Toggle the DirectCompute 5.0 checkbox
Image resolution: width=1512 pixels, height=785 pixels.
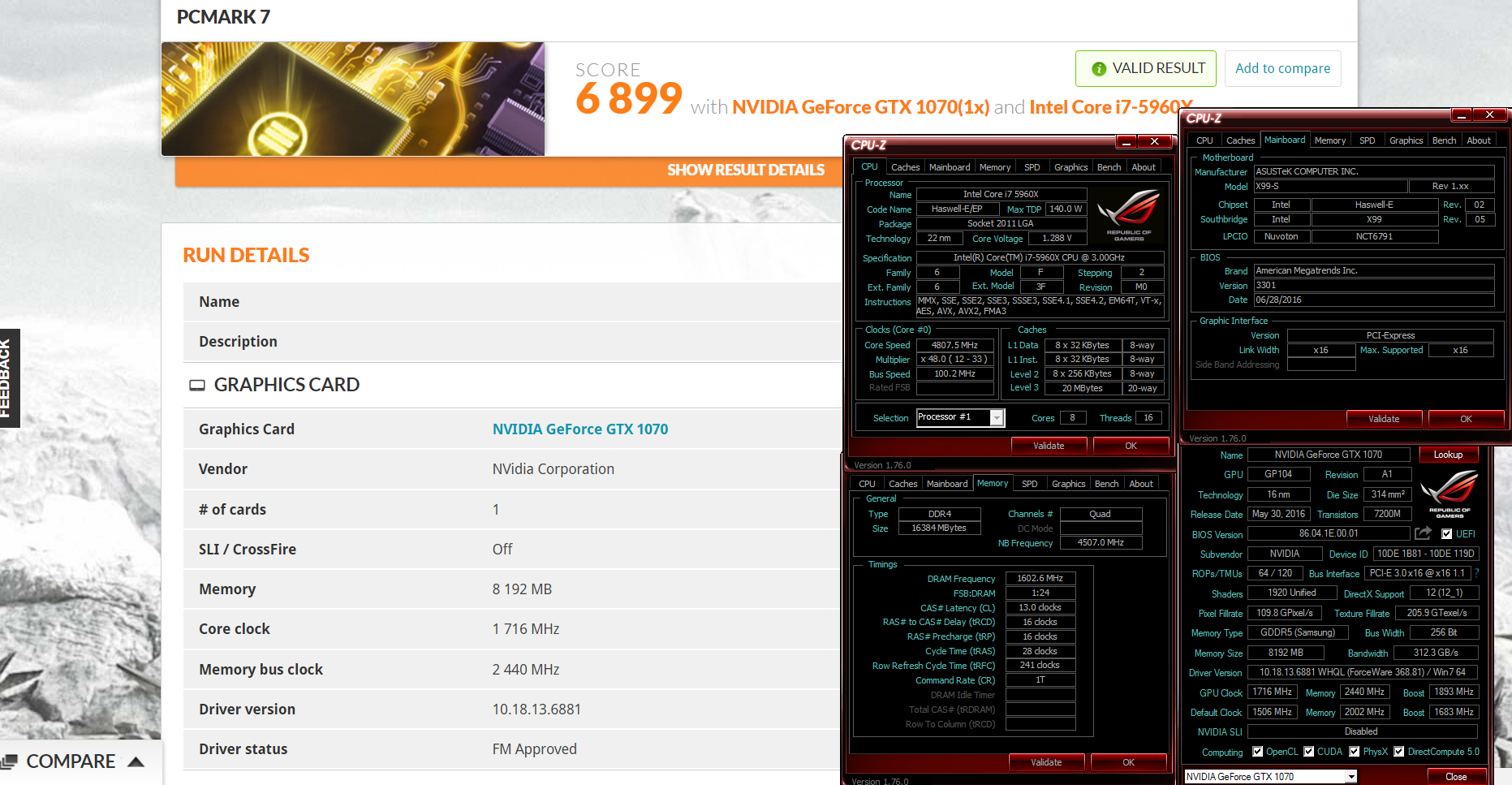coord(1398,752)
